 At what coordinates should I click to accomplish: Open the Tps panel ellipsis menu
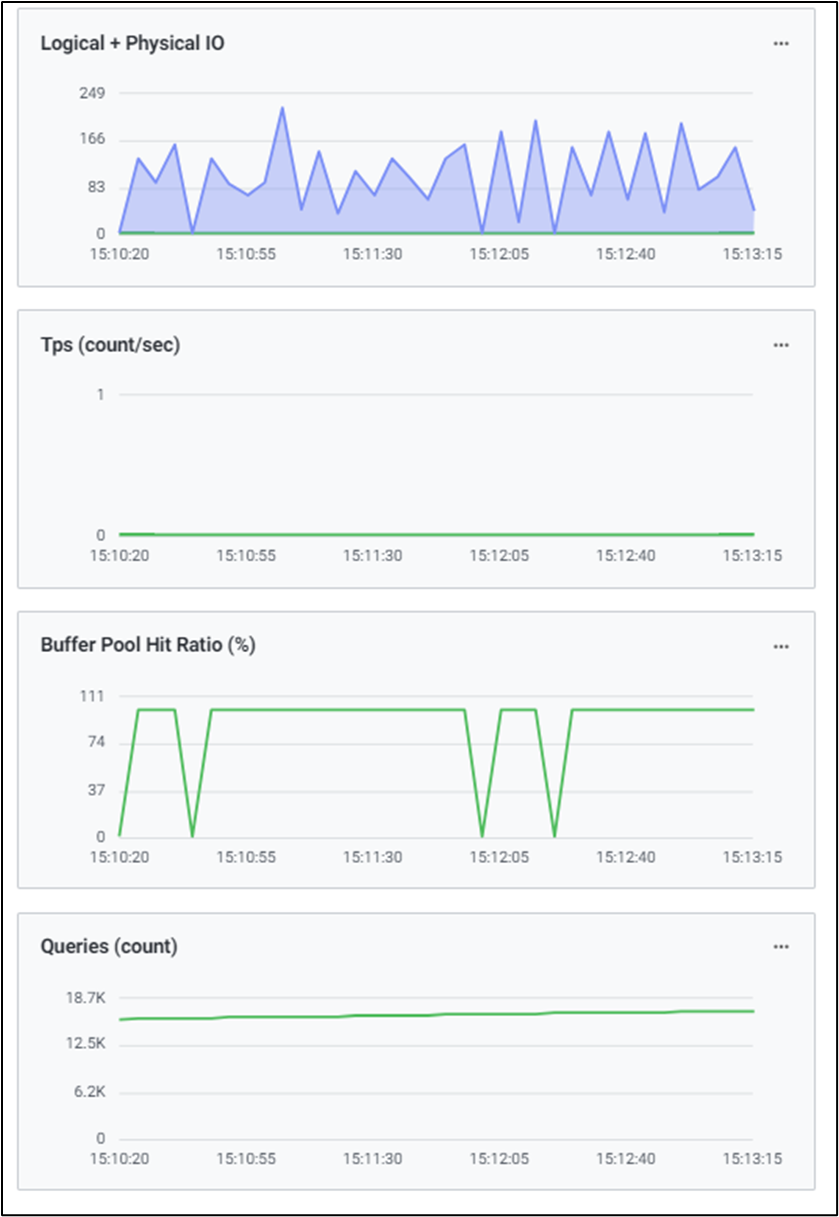[781, 345]
